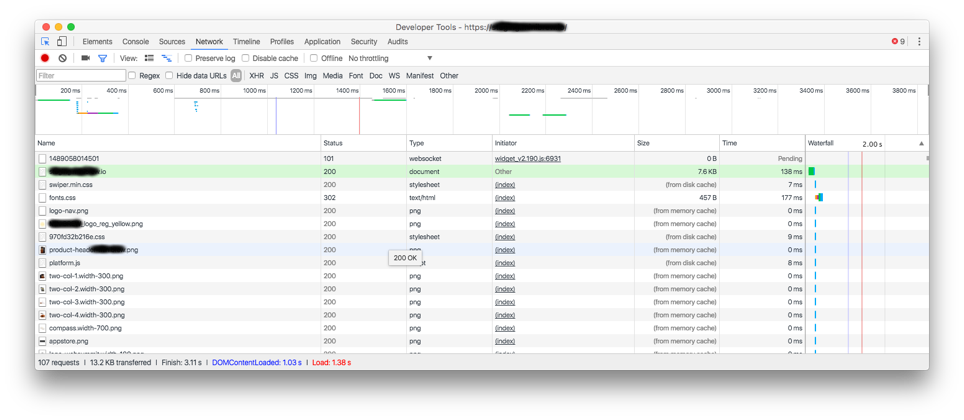
Task: Select the Network tab
Action: (x=209, y=42)
